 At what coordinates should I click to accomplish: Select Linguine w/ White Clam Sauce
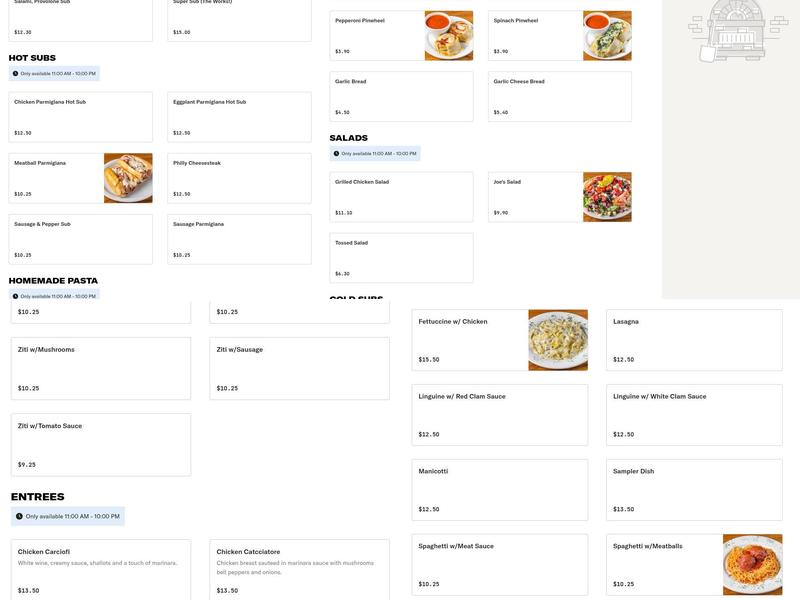(x=694, y=415)
